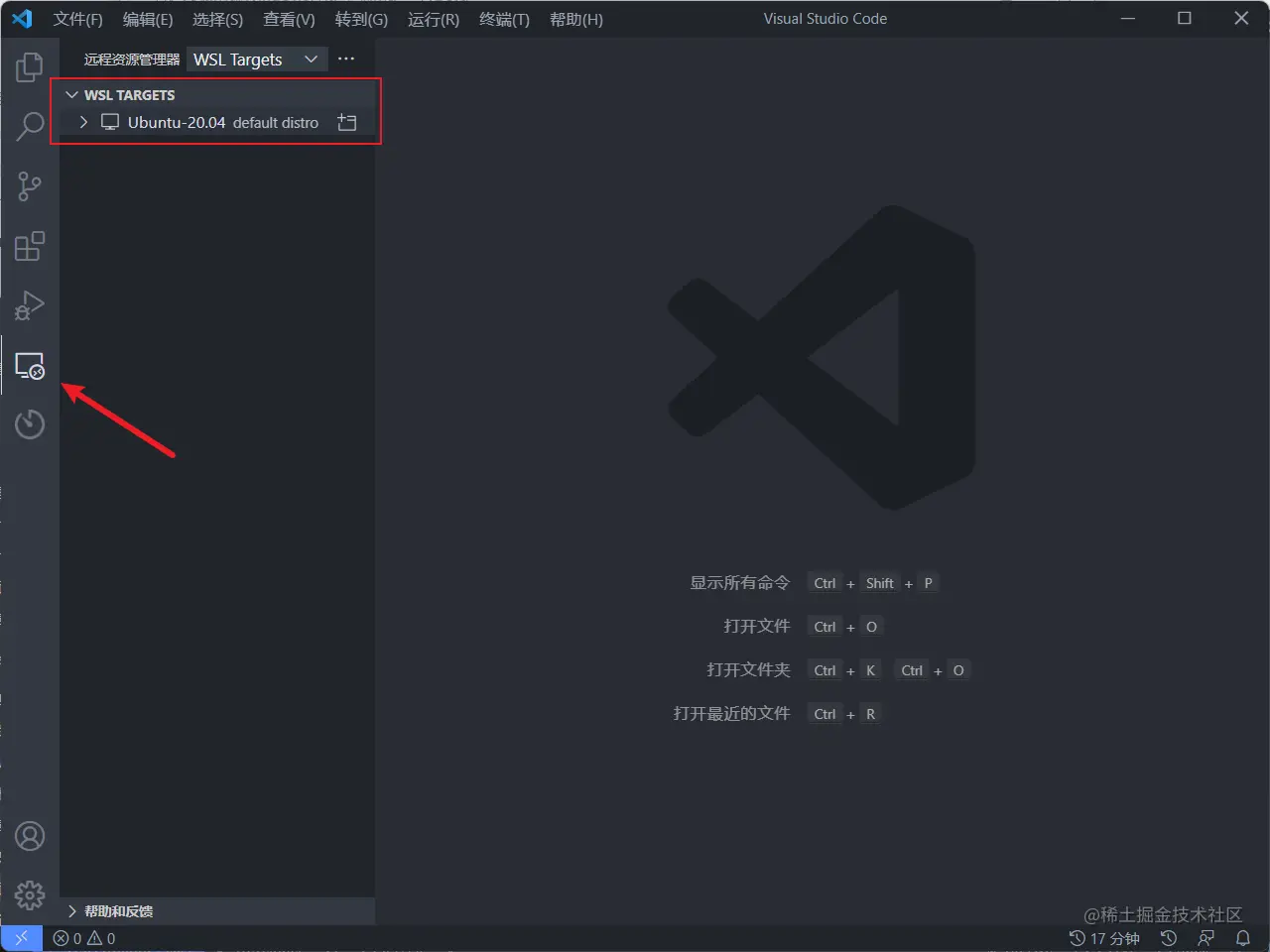Click the 打开最近的文件 label
The image size is (1270, 952).
[x=732, y=714]
